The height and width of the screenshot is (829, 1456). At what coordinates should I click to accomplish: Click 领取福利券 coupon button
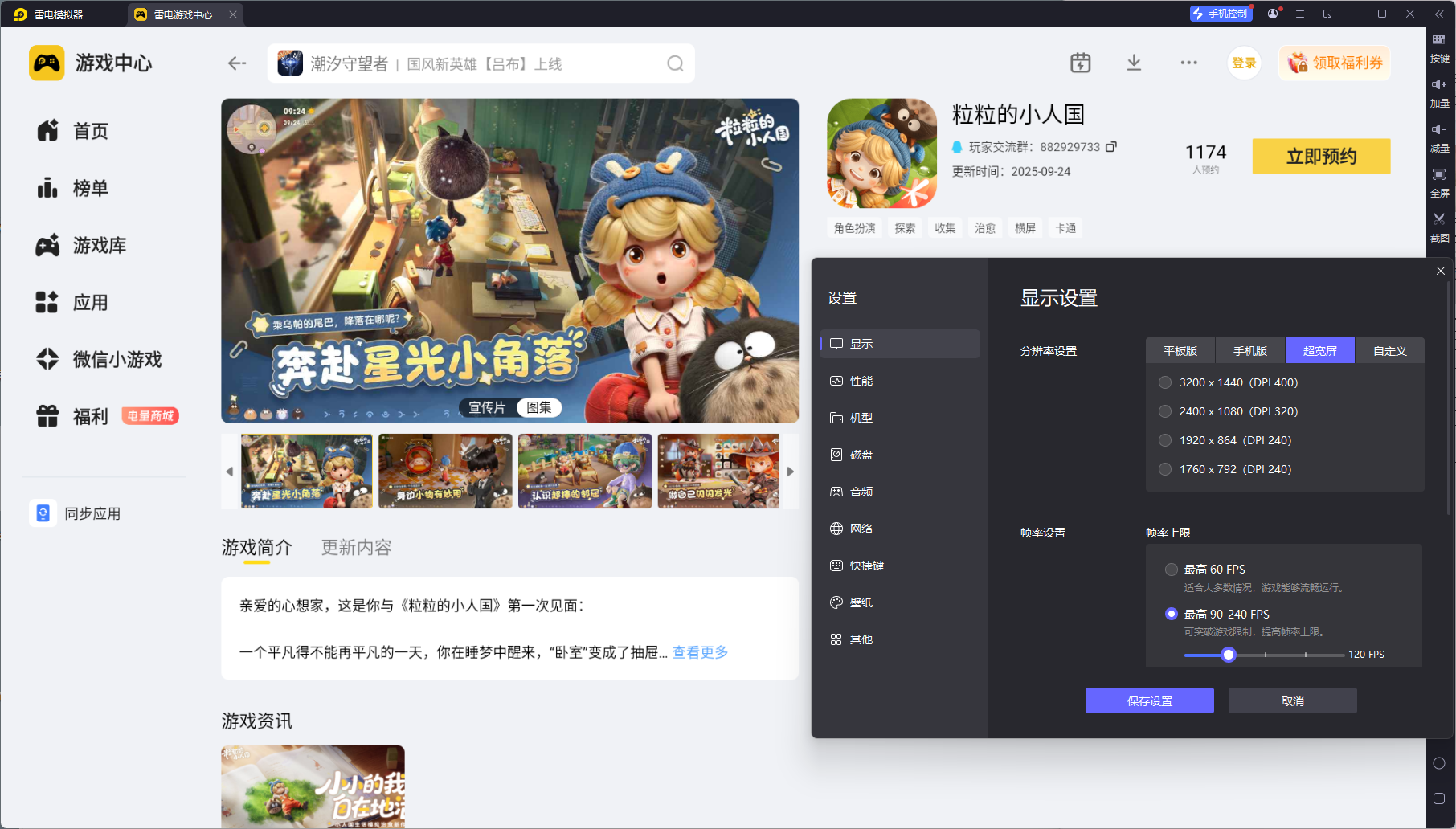click(1335, 63)
